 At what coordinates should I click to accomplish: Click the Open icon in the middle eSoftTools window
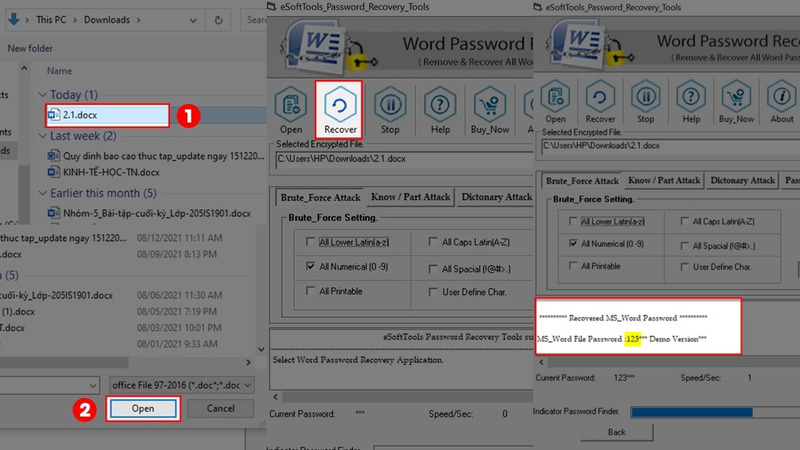(291, 105)
